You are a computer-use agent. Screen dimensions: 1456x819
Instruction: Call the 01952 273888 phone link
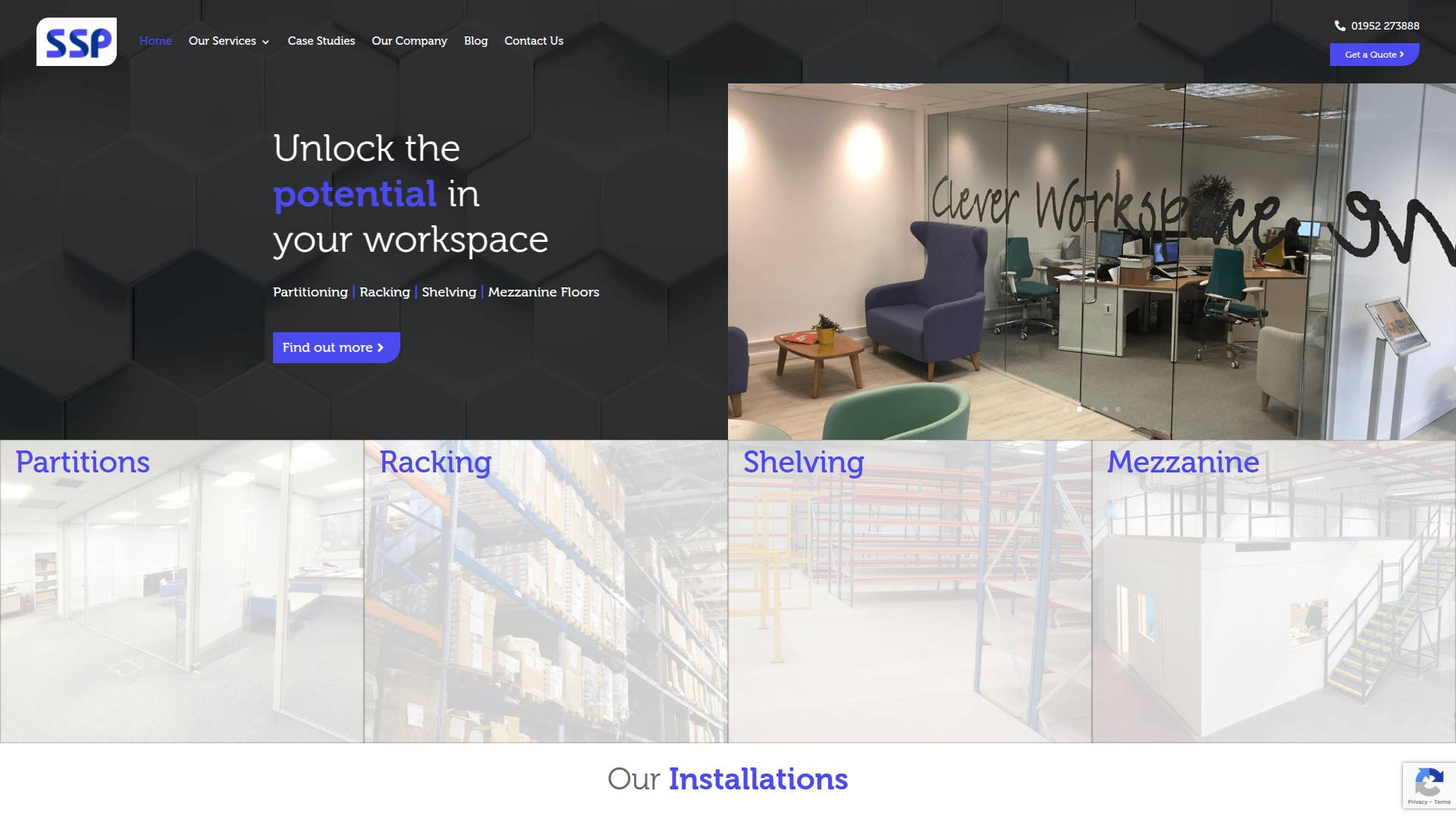(x=1385, y=26)
